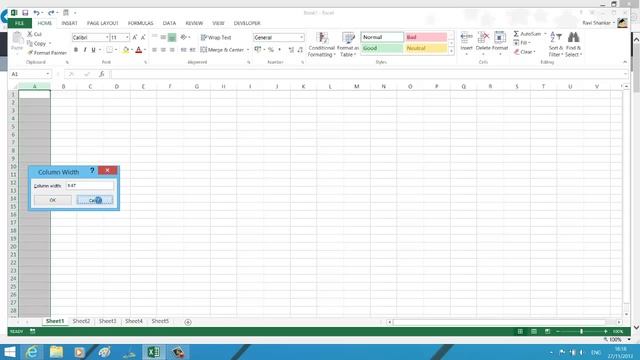
Task: Open the font size dropdown
Action: coord(127,37)
